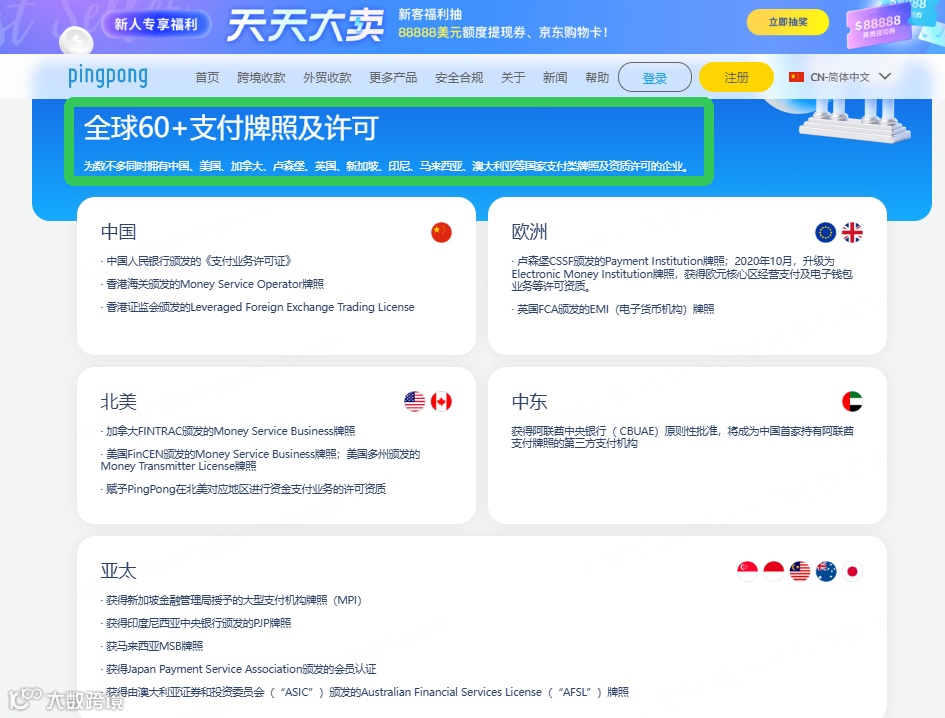Open the 关于 menu

click(513, 77)
